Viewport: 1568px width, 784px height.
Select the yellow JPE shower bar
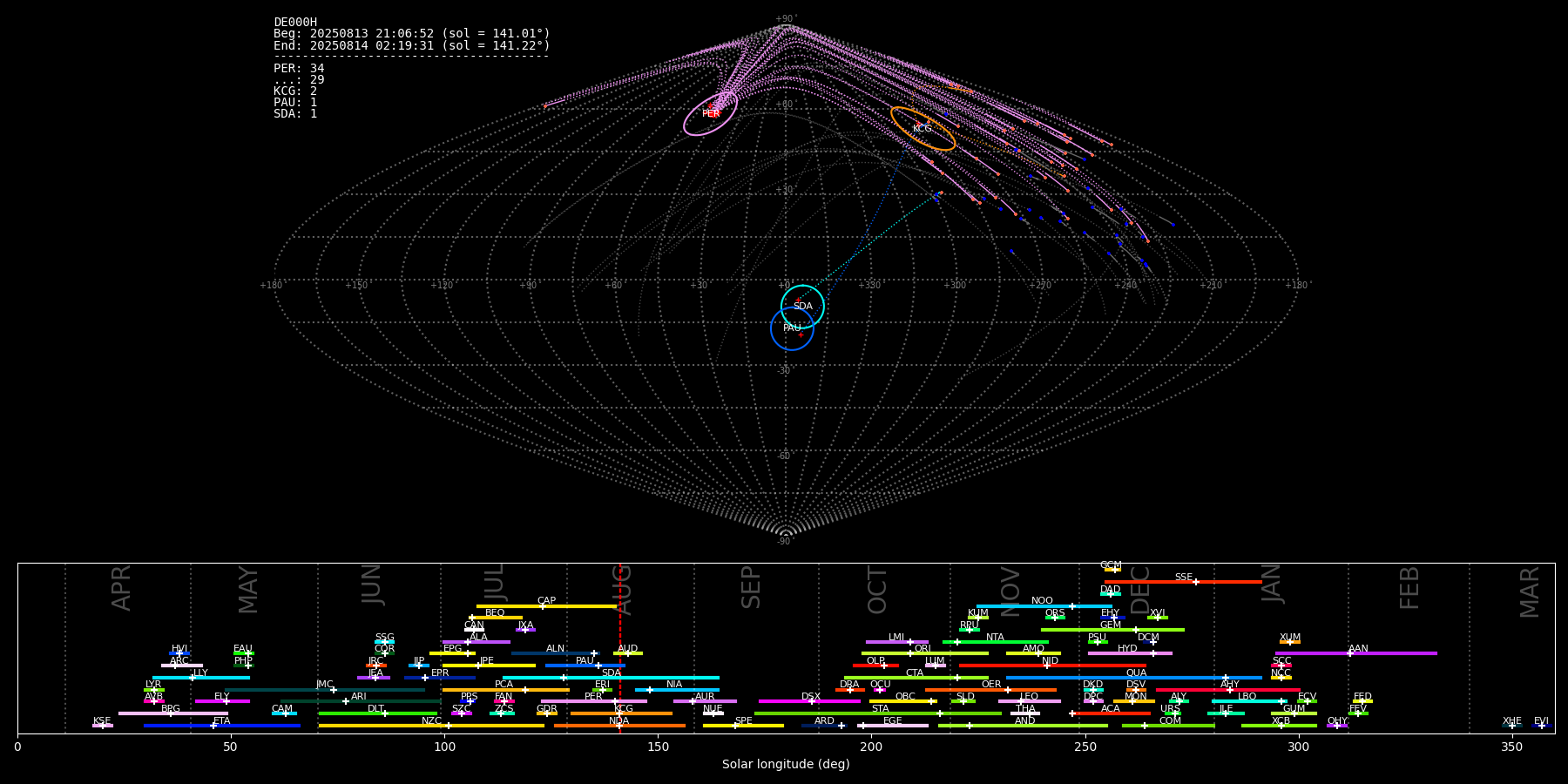click(x=489, y=666)
